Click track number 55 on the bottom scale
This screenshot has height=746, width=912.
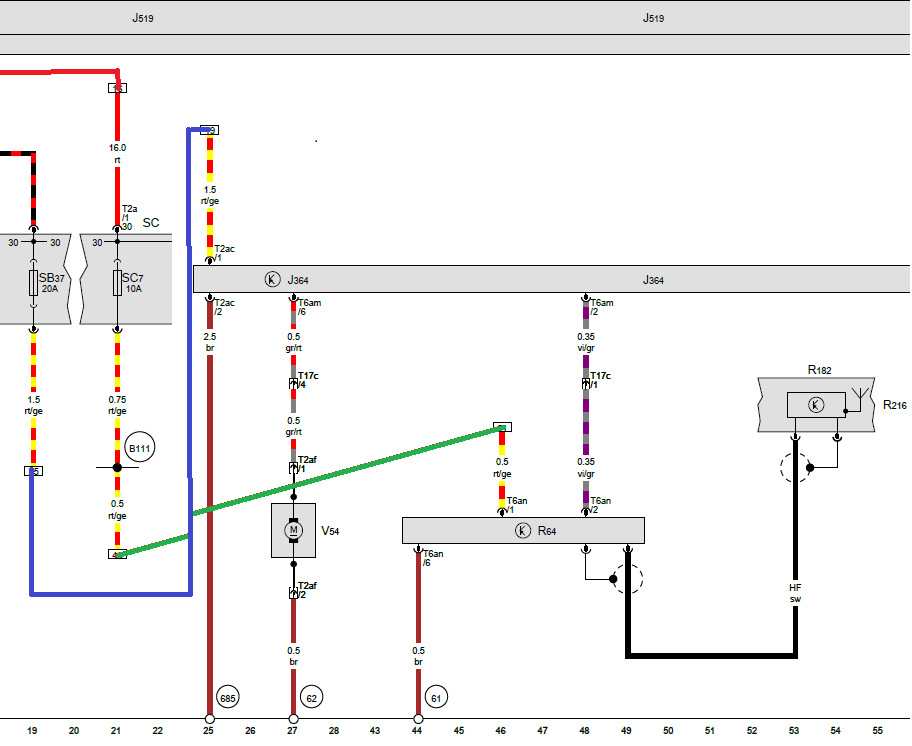[878, 731]
